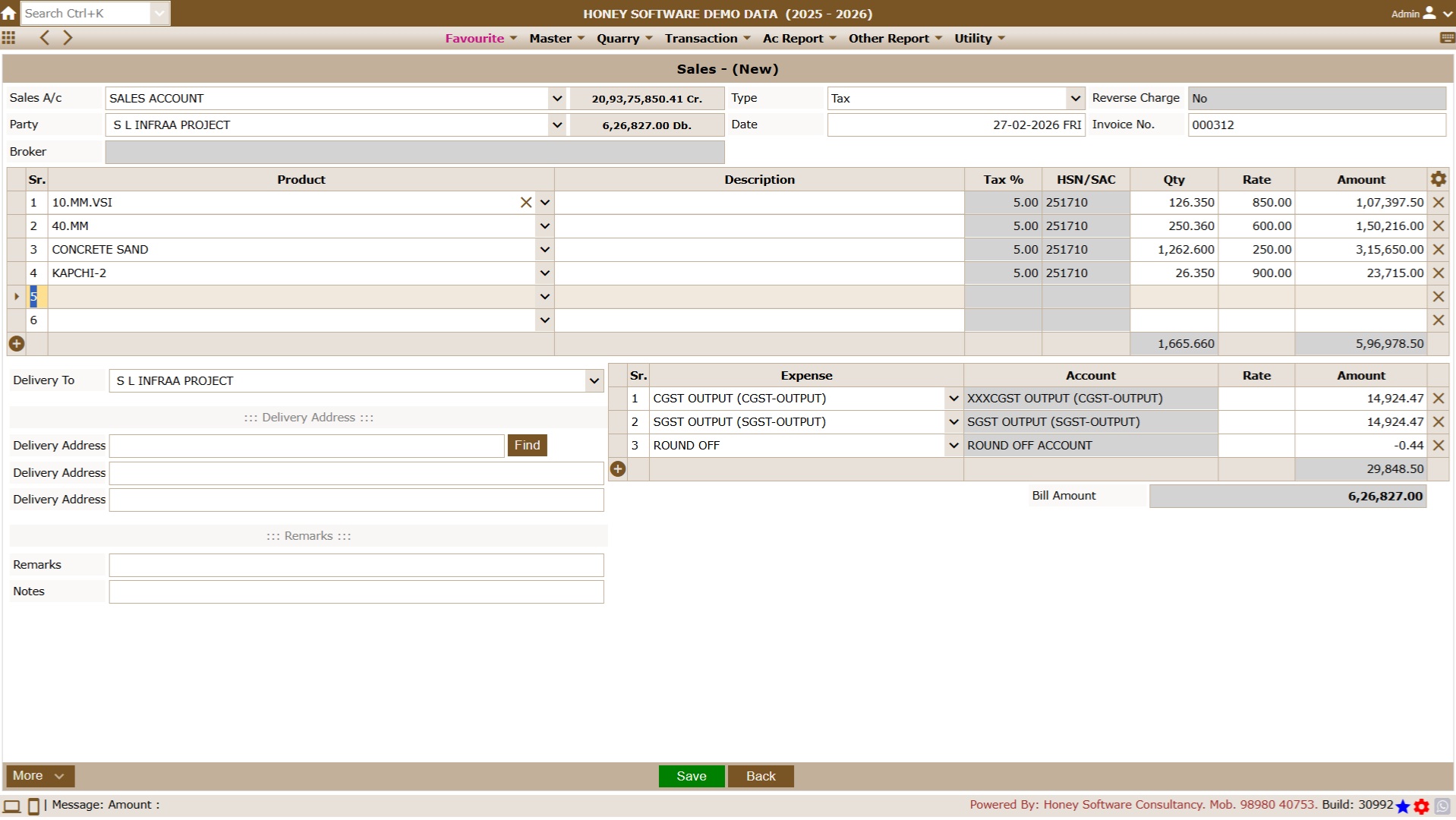1456x820 pixels.
Task: Add a new product row with plus icon
Action: 16,344
